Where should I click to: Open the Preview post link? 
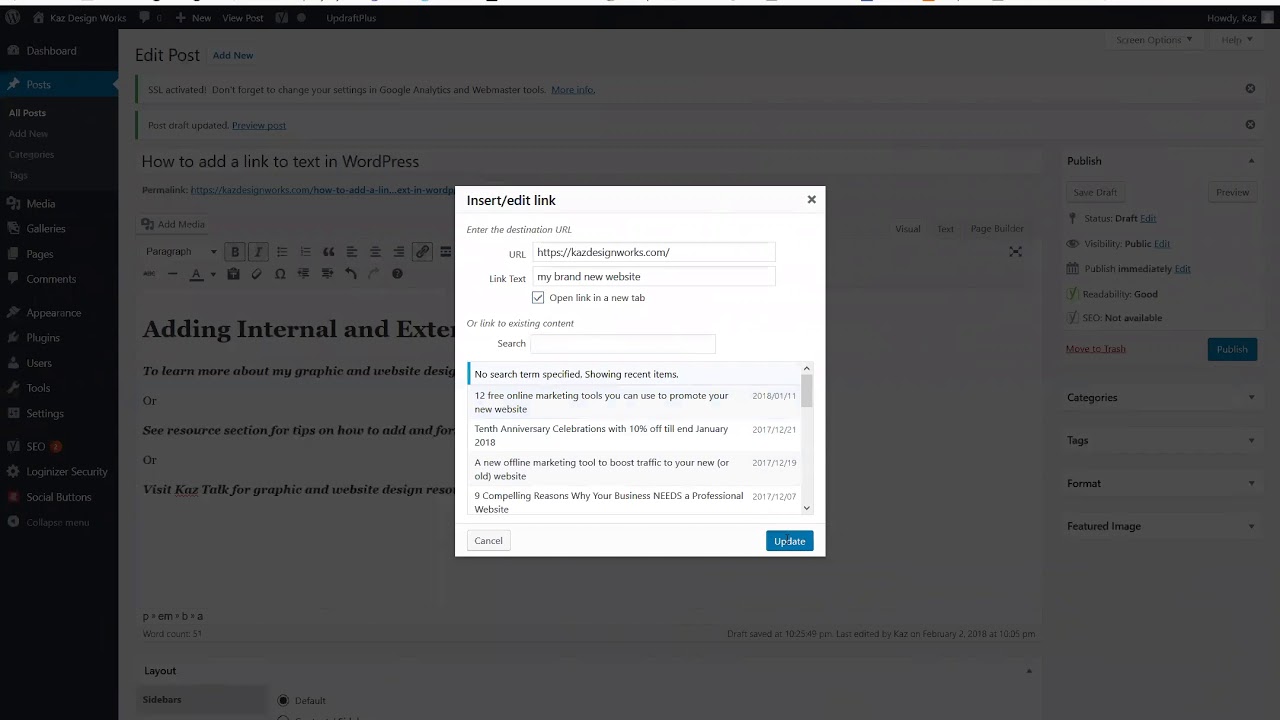259,125
